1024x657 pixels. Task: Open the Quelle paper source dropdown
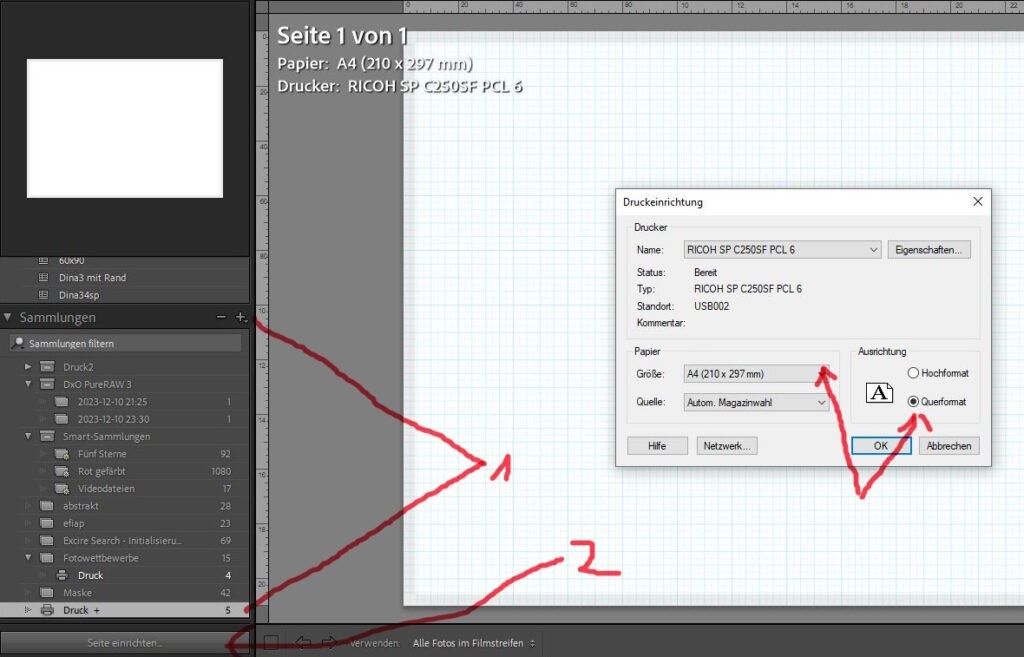pyautogui.click(x=757, y=402)
